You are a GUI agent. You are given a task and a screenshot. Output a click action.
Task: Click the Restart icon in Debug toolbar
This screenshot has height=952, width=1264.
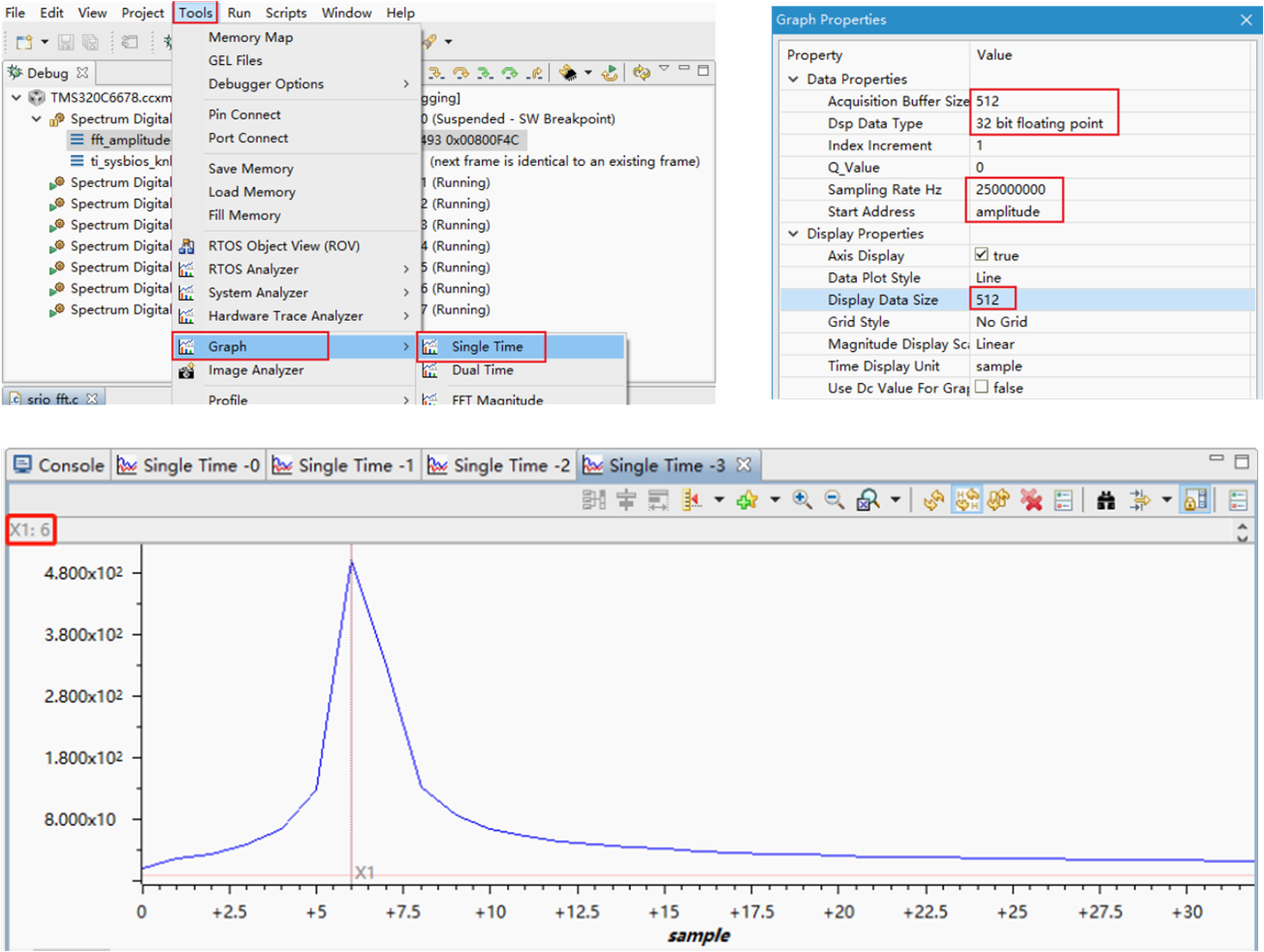[x=610, y=73]
